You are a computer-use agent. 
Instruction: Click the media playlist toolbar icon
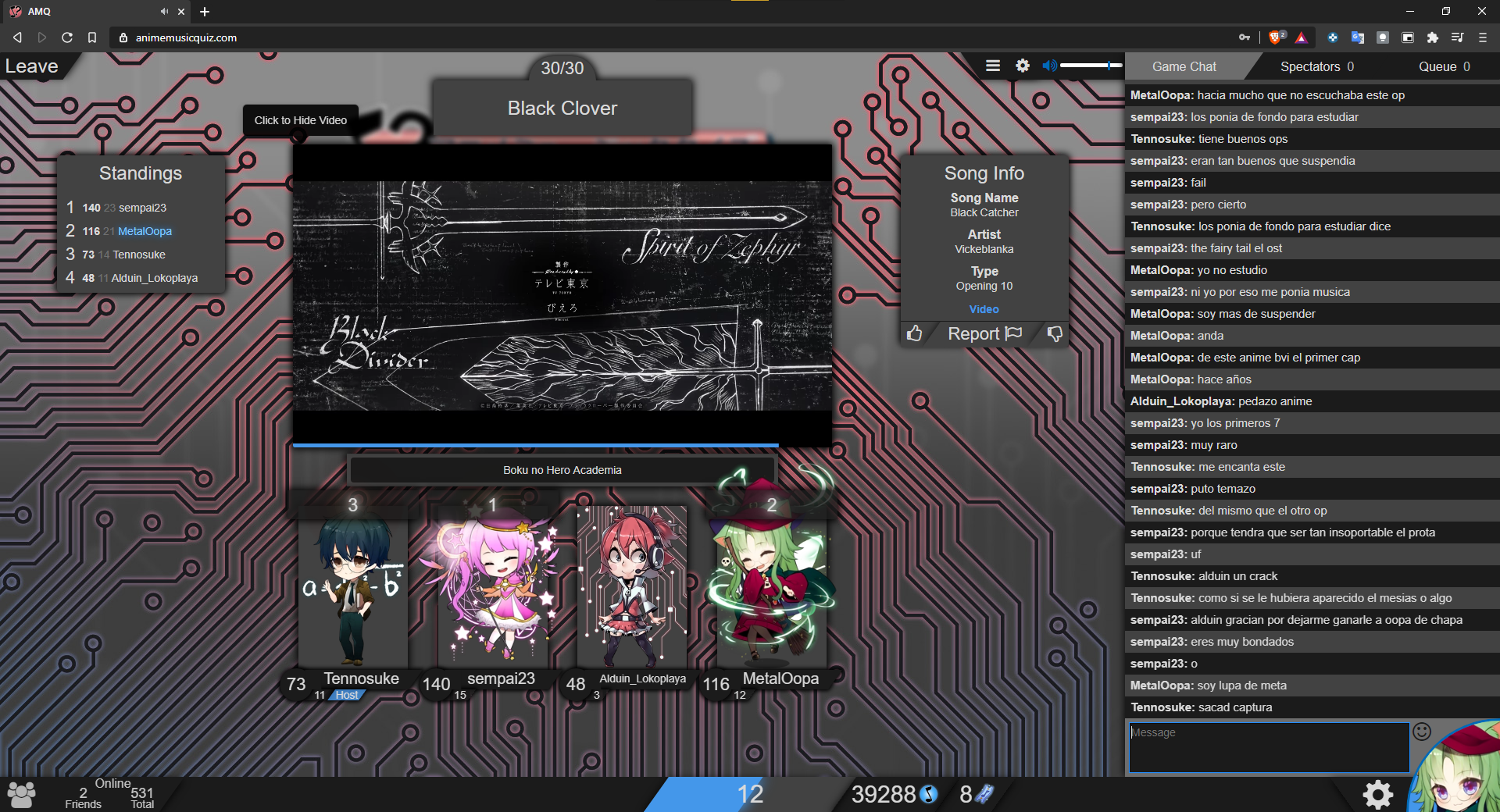click(x=1457, y=37)
